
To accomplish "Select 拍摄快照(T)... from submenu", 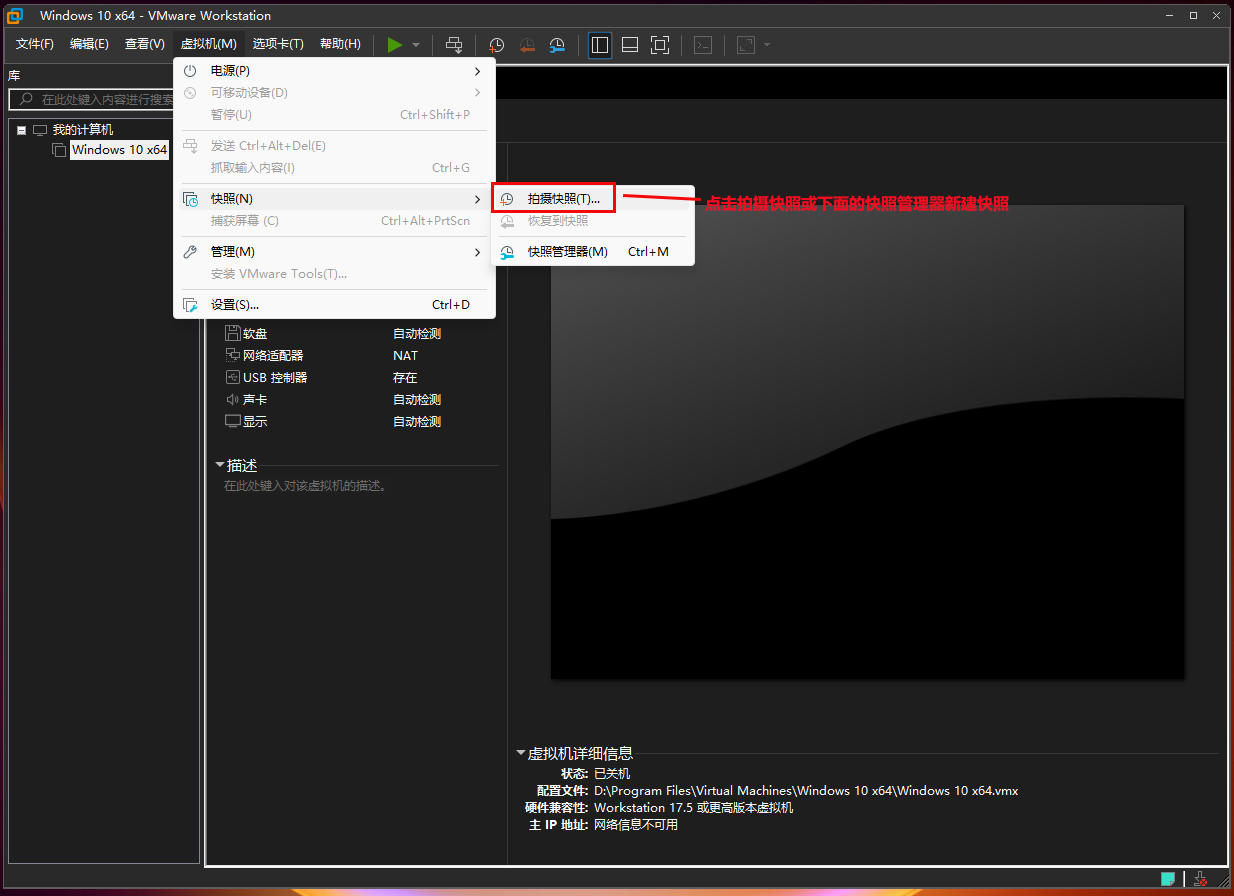I will 563,199.
